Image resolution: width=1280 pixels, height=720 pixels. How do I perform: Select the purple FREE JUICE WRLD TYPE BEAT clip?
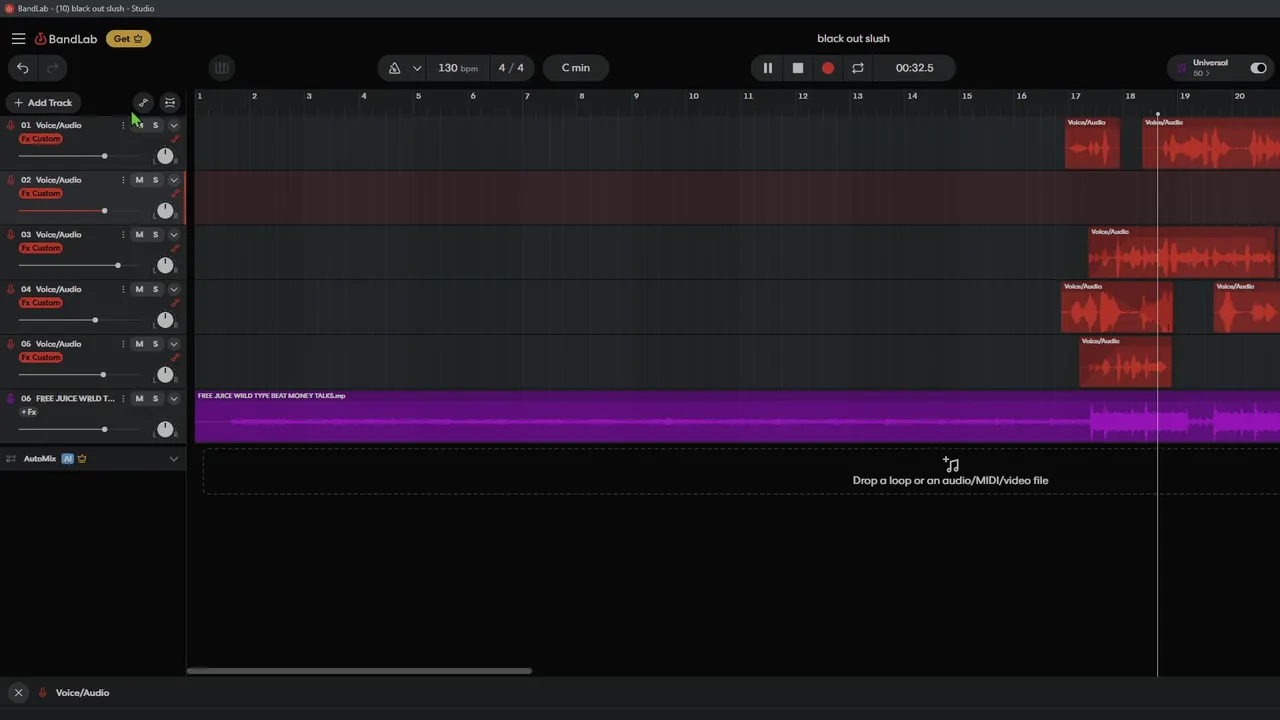click(737, 416)
